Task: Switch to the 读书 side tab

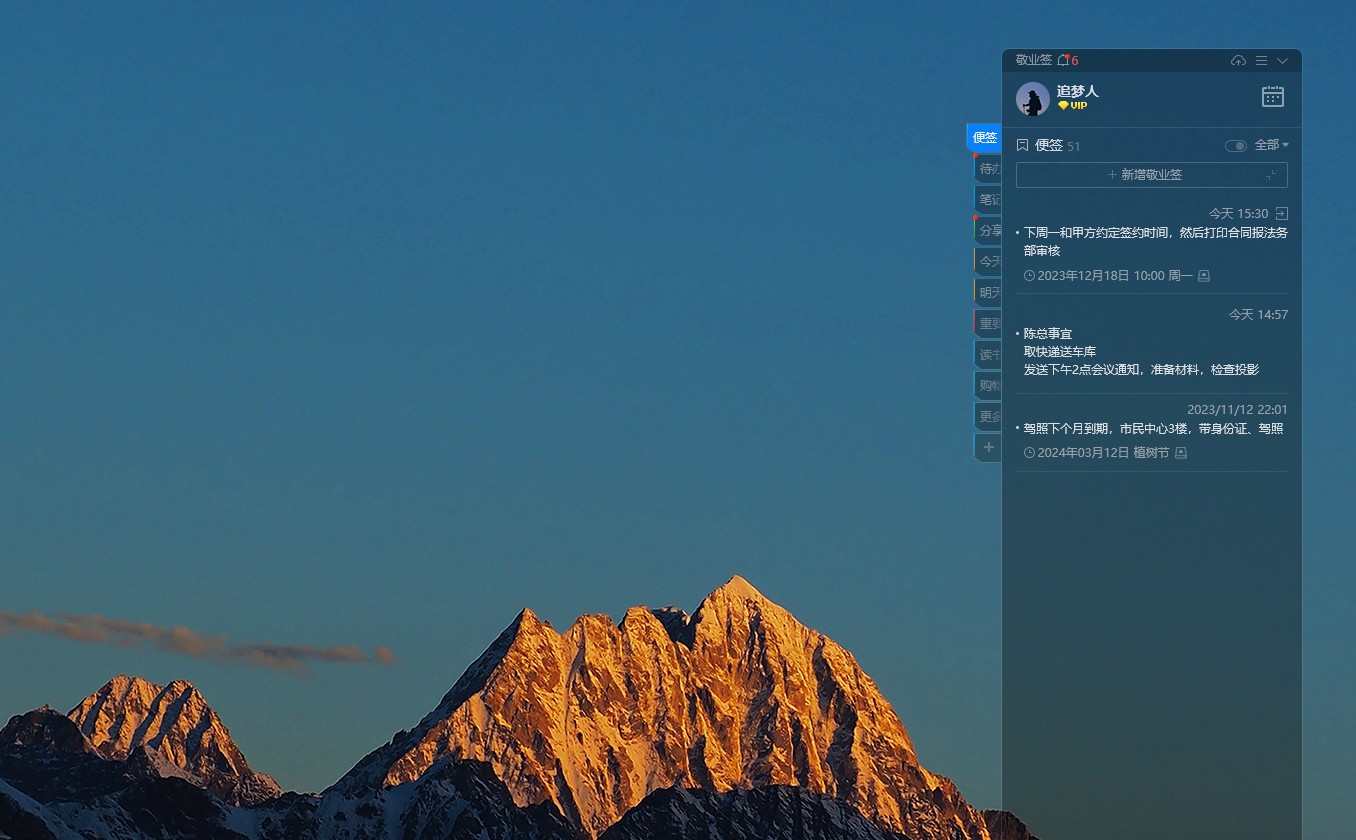Action: (x=988, y=354)
